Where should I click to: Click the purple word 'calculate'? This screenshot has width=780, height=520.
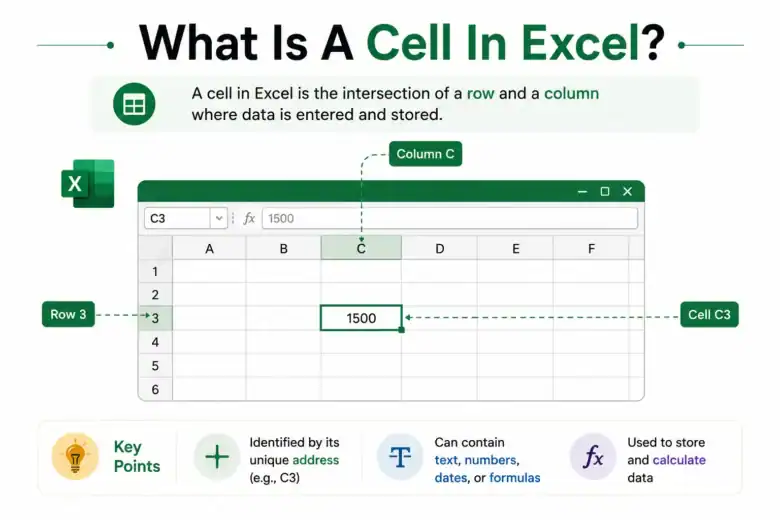pos(679,460)
